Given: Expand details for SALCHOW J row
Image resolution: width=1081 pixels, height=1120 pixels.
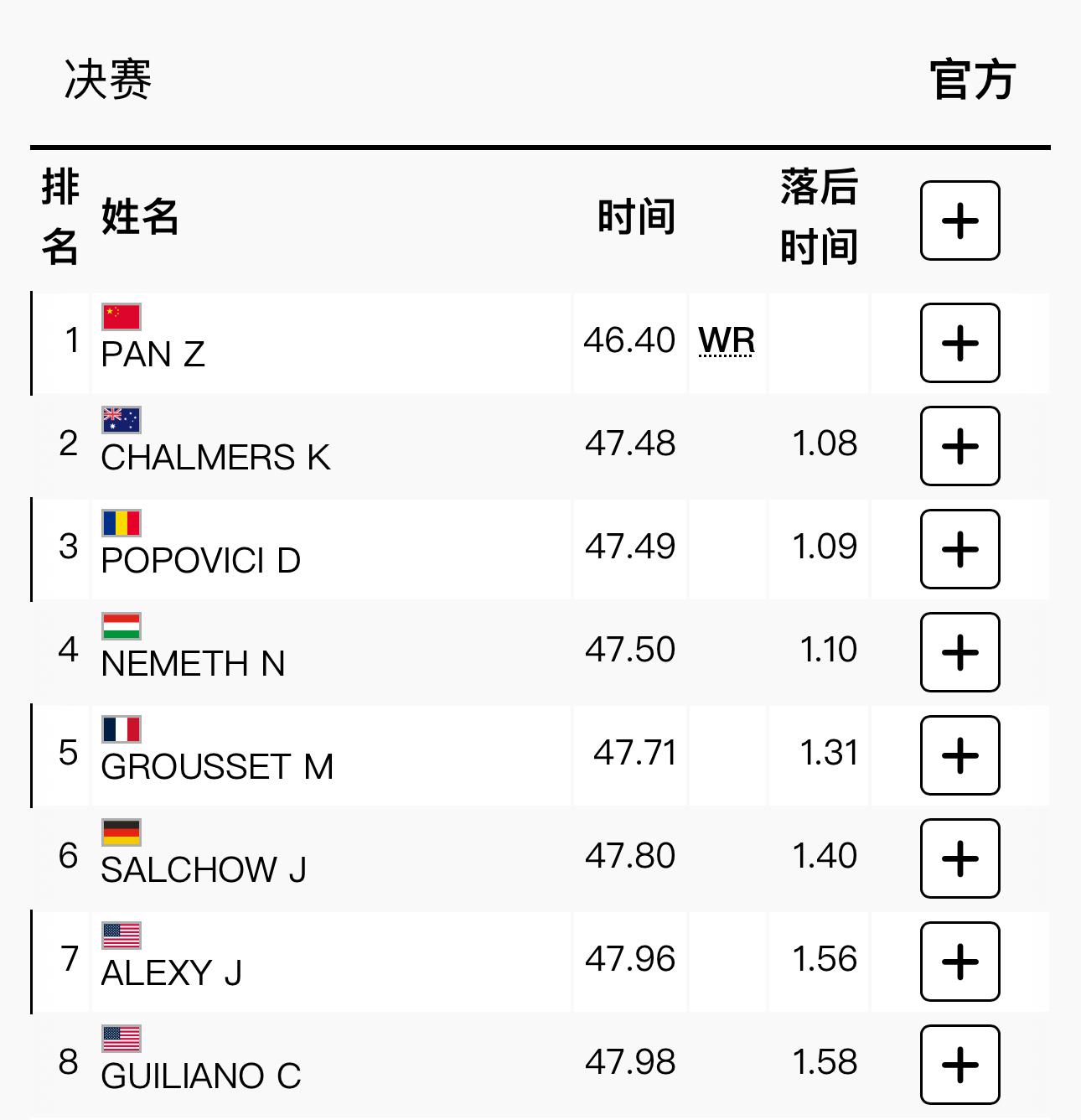Looking at the screenshot, I should (959, 858).
